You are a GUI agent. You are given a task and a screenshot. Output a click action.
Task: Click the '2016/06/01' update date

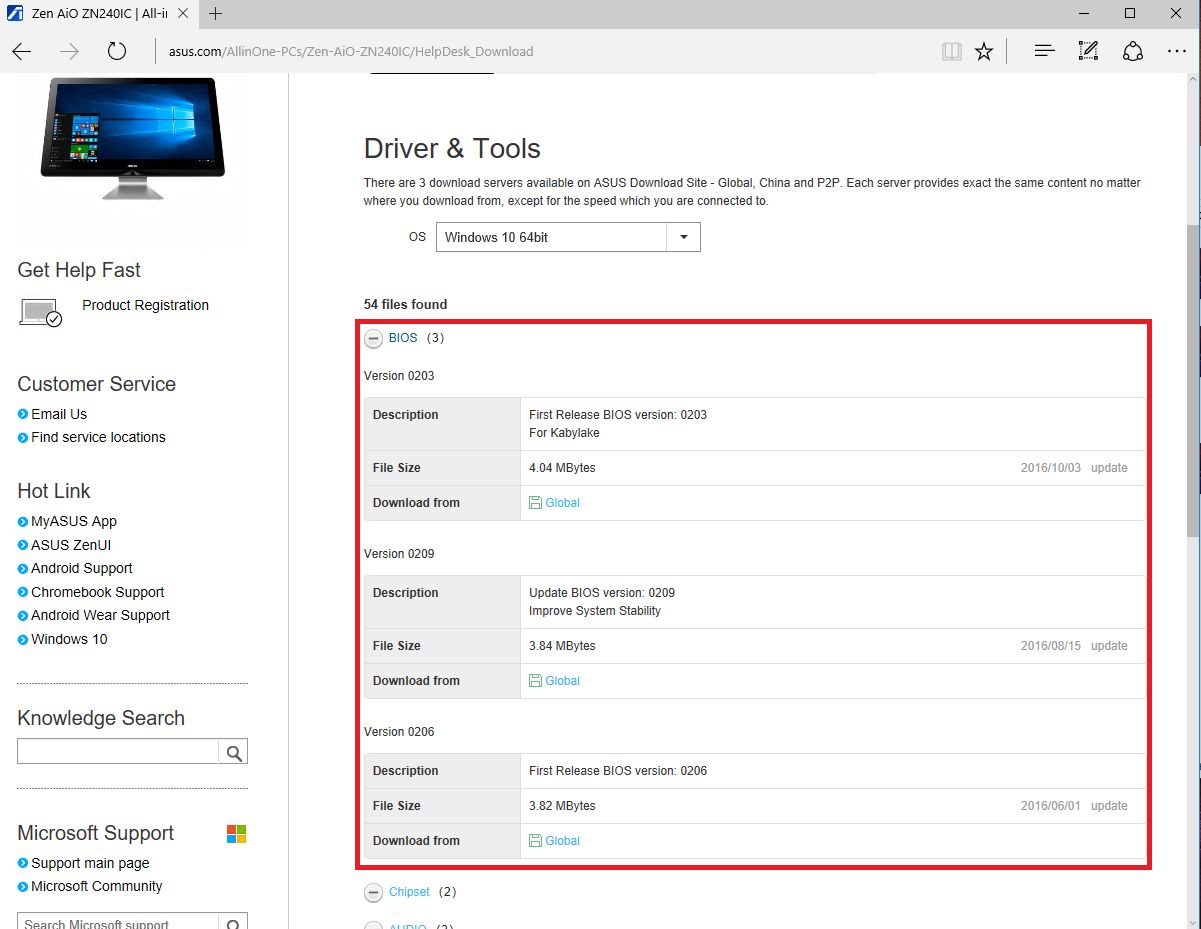tap(1051, 806)
